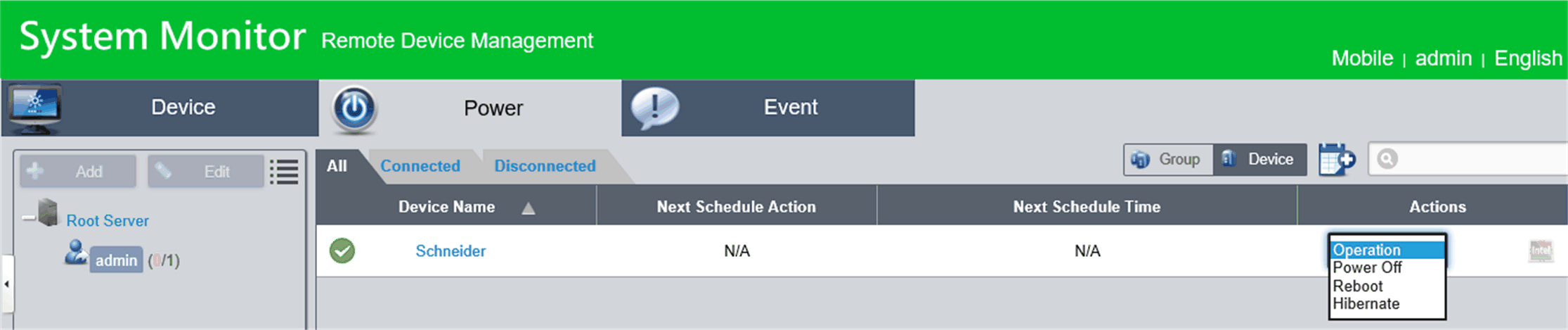Switch to the Device tab

click(x=160, y=108)
